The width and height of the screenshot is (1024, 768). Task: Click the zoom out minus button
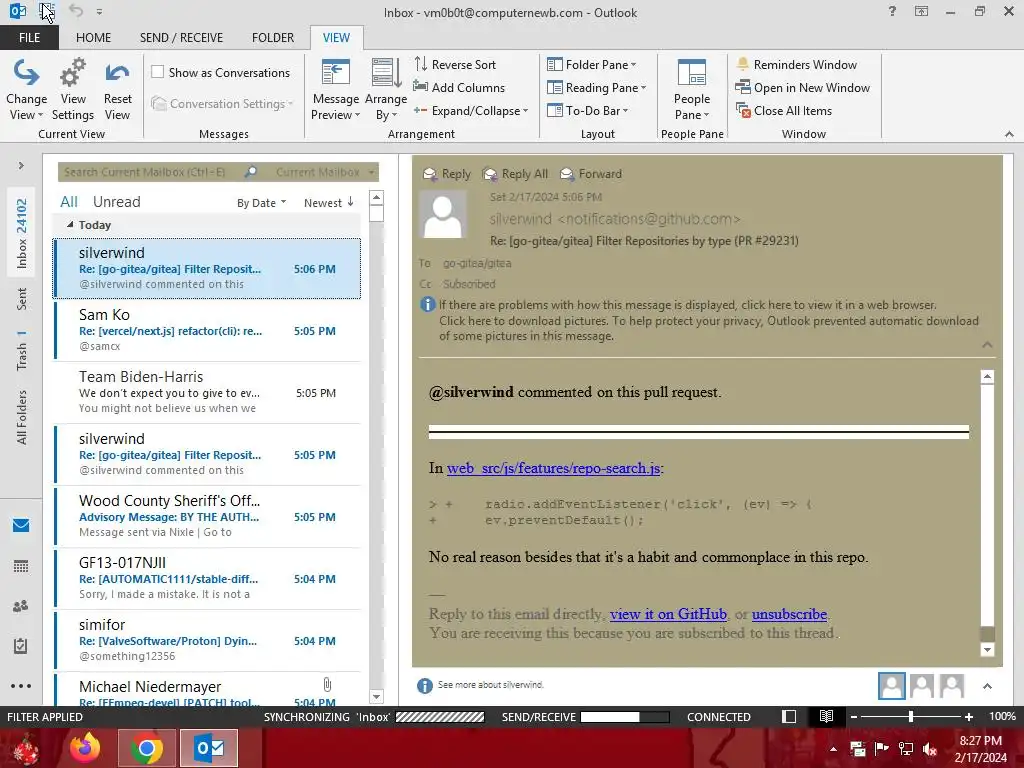854,716
